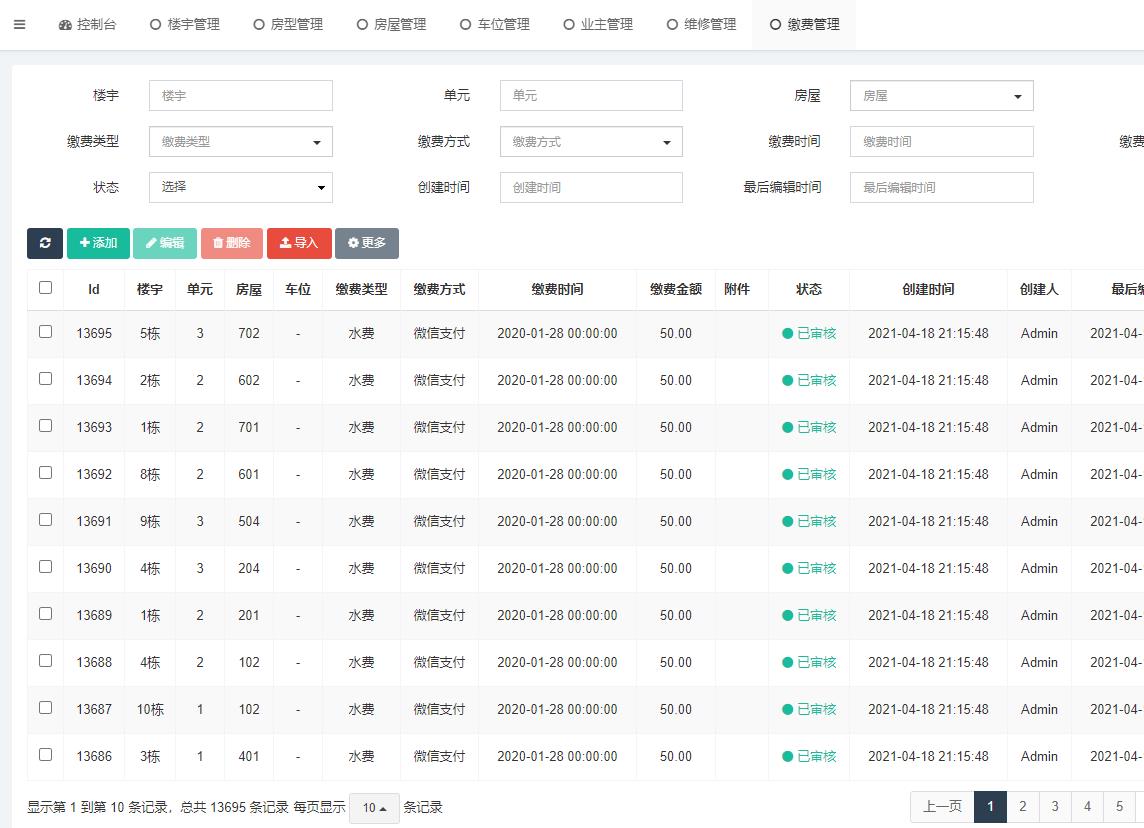Viewport: 1144px width, 828px height.
Task: Open the 更多 gear options button
Action: [x=367, y=243]
